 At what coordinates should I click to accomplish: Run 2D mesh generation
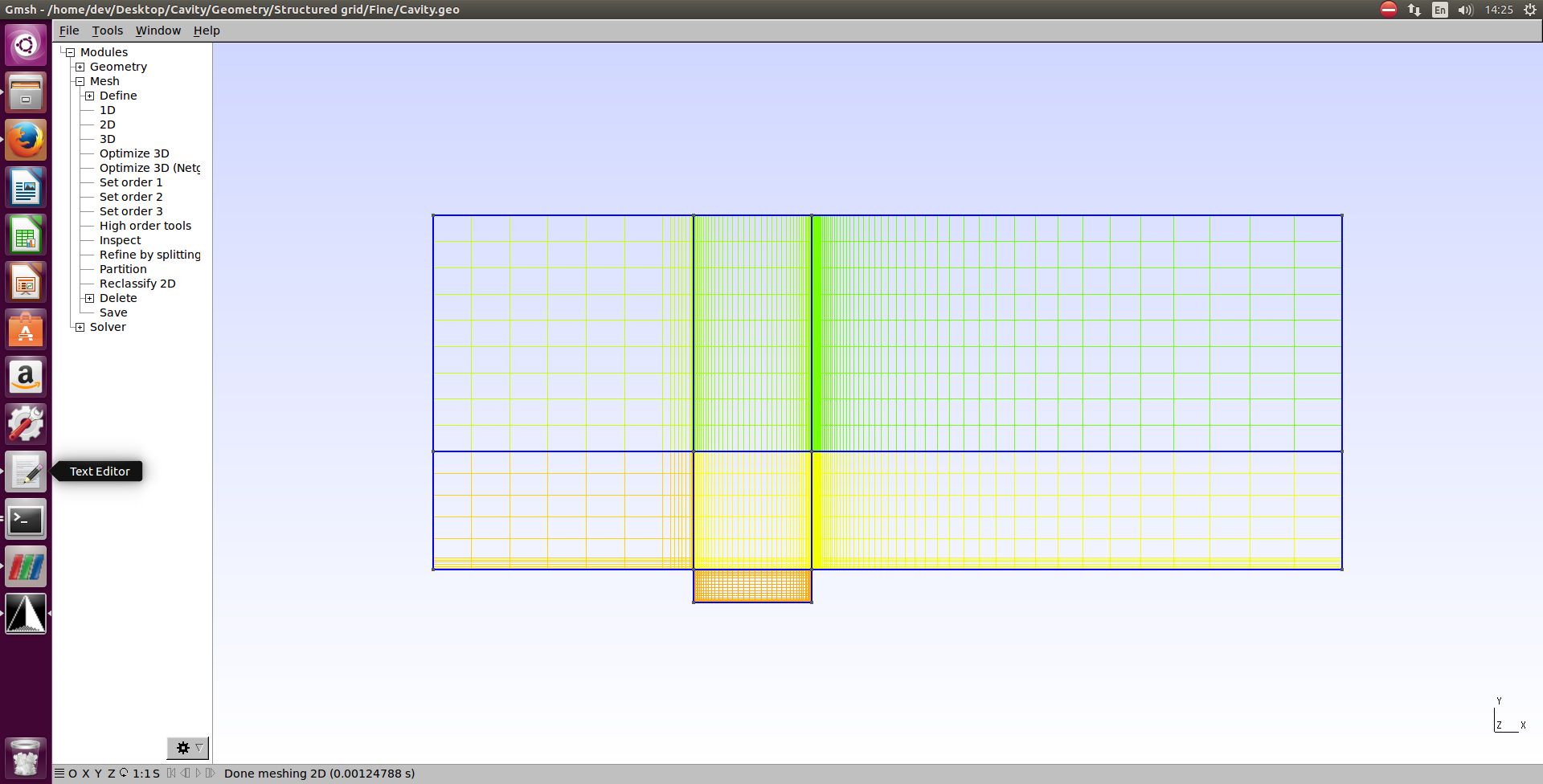click(108, 125)
